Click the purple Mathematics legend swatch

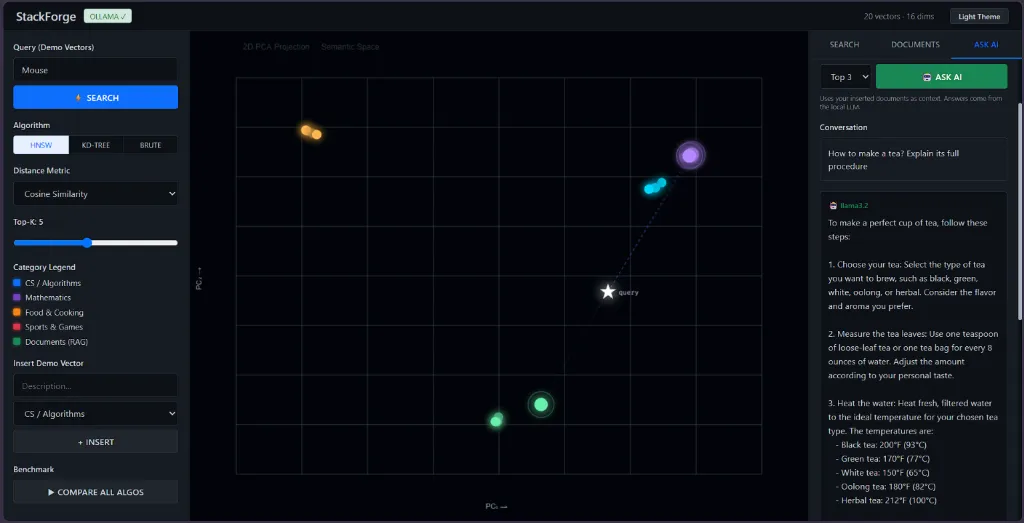click(x=17, y=297)
